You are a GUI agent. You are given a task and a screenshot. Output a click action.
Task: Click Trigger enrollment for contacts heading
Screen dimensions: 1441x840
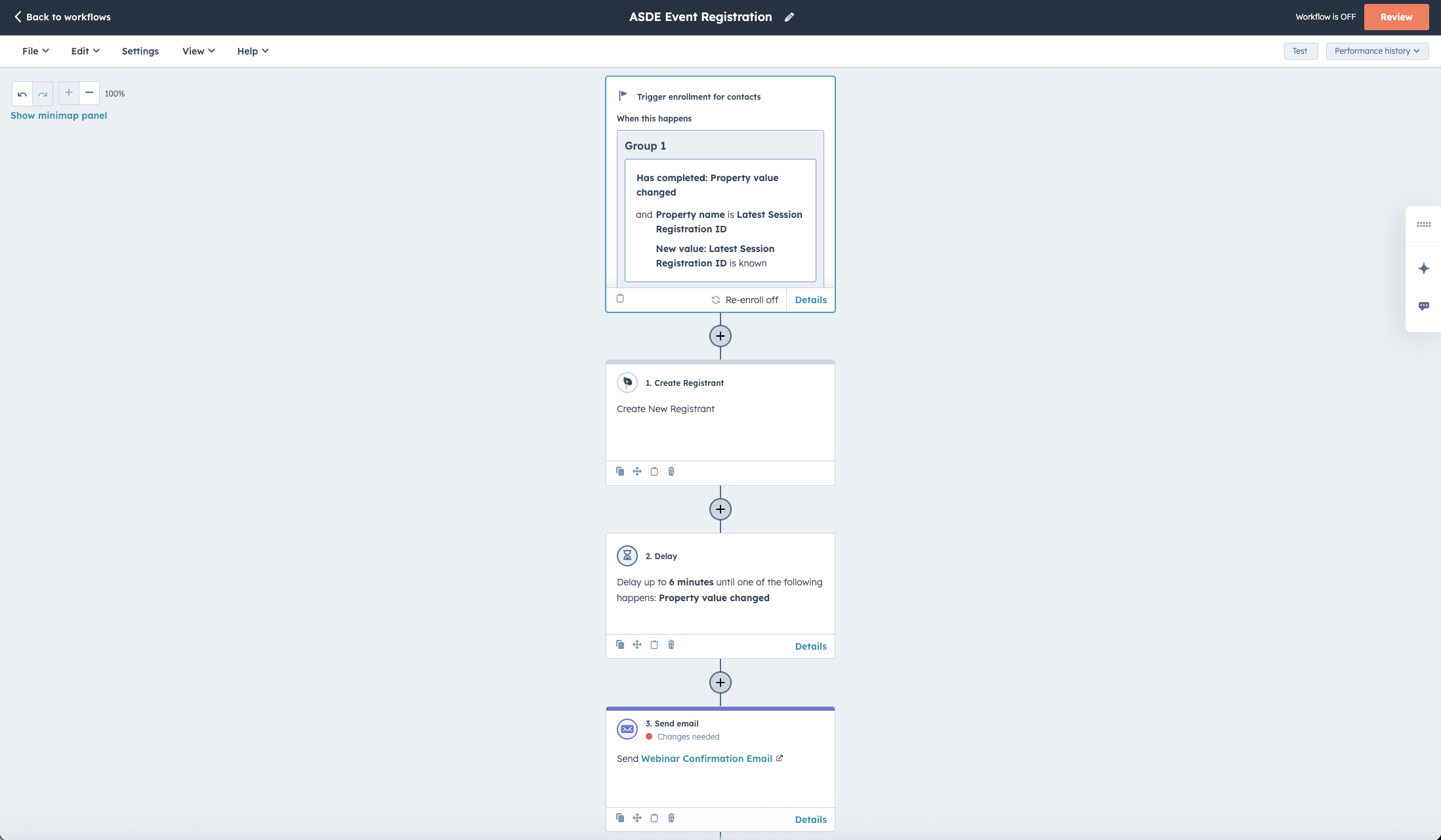699,97
